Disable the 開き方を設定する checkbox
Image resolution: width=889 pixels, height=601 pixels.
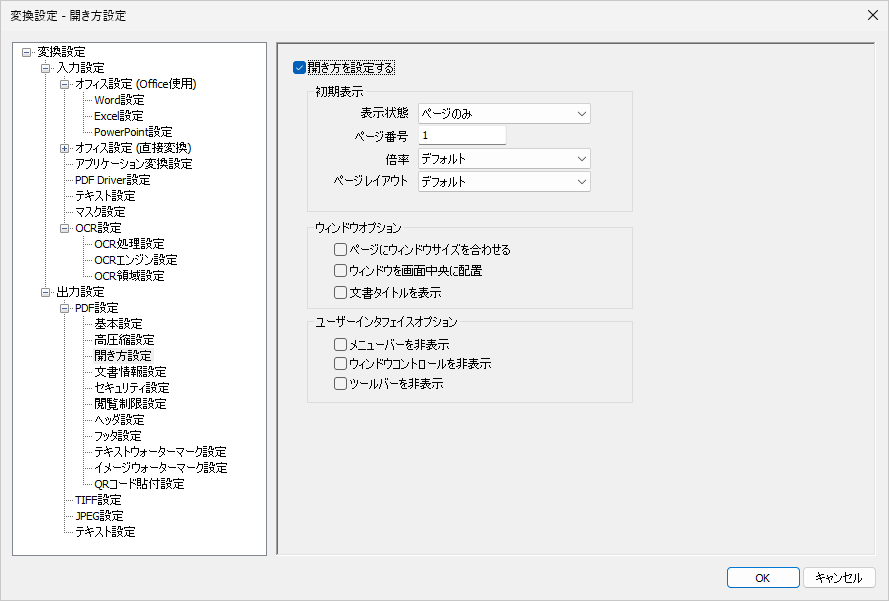pos(299,67)
